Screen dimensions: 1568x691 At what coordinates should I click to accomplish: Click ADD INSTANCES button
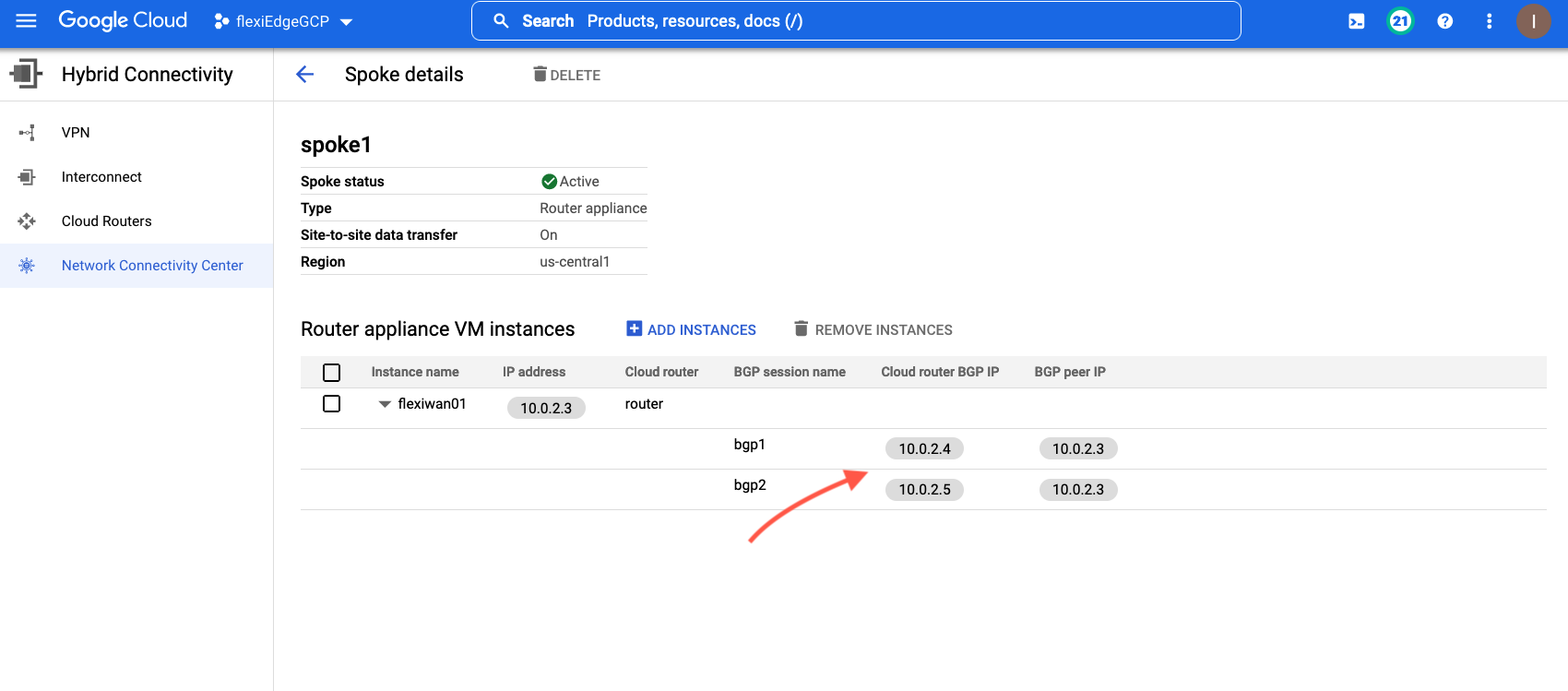point(691,329)
